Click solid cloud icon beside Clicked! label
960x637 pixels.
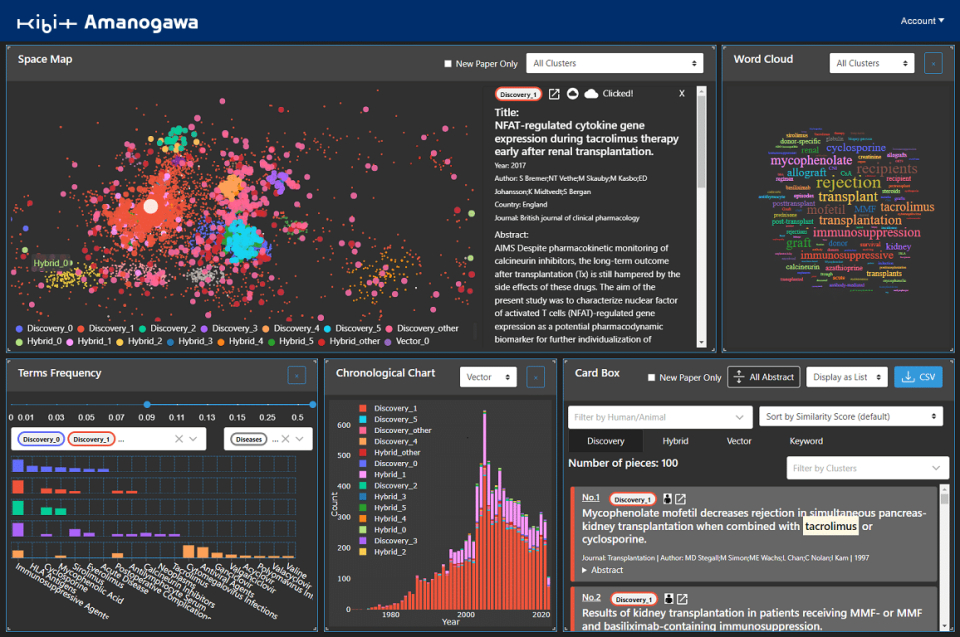591,94
